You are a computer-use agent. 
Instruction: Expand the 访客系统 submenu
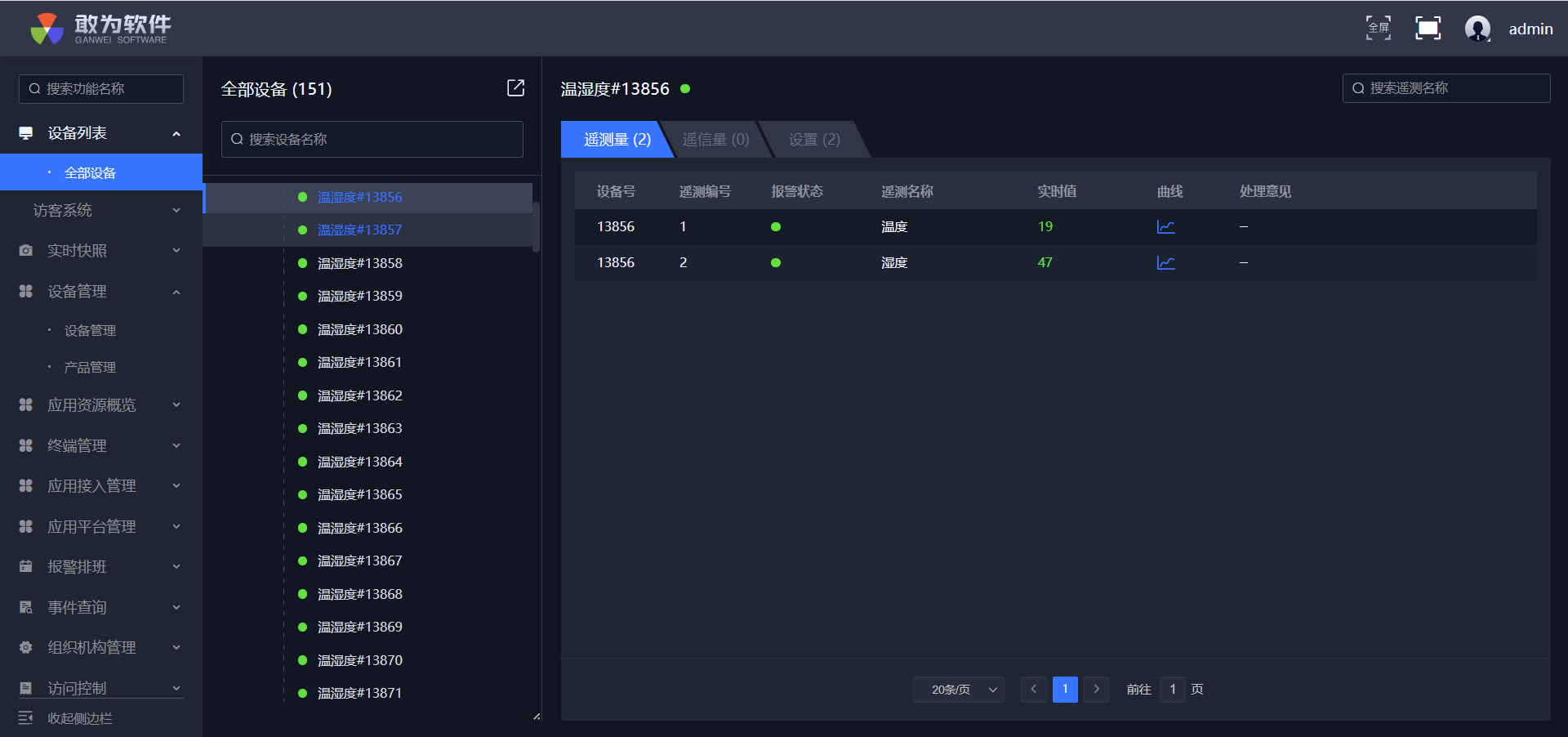tap(176, 211)
